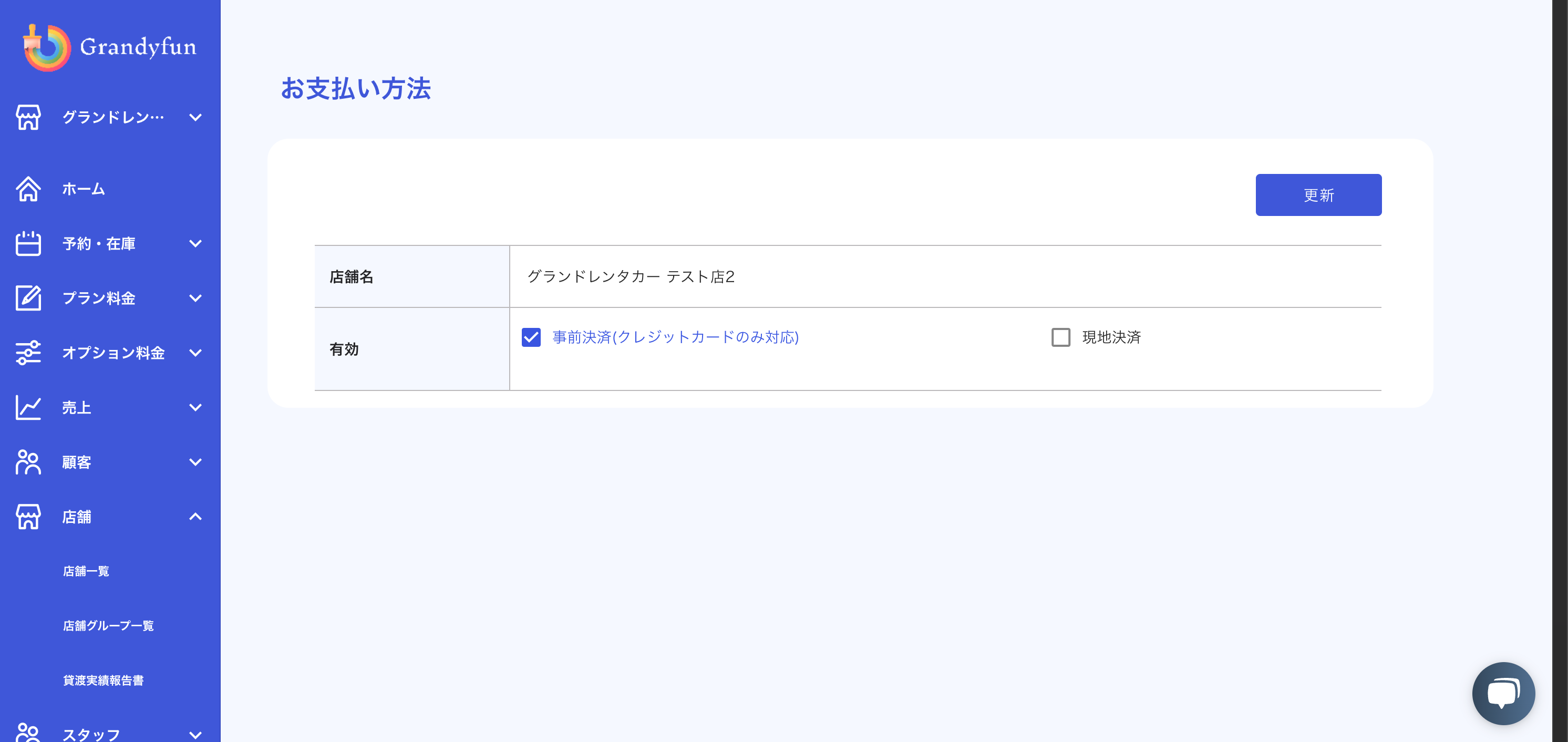Click the プラン料金 menu label
The width and height of the screenshot is (1568, 742).
coord(99,298)
